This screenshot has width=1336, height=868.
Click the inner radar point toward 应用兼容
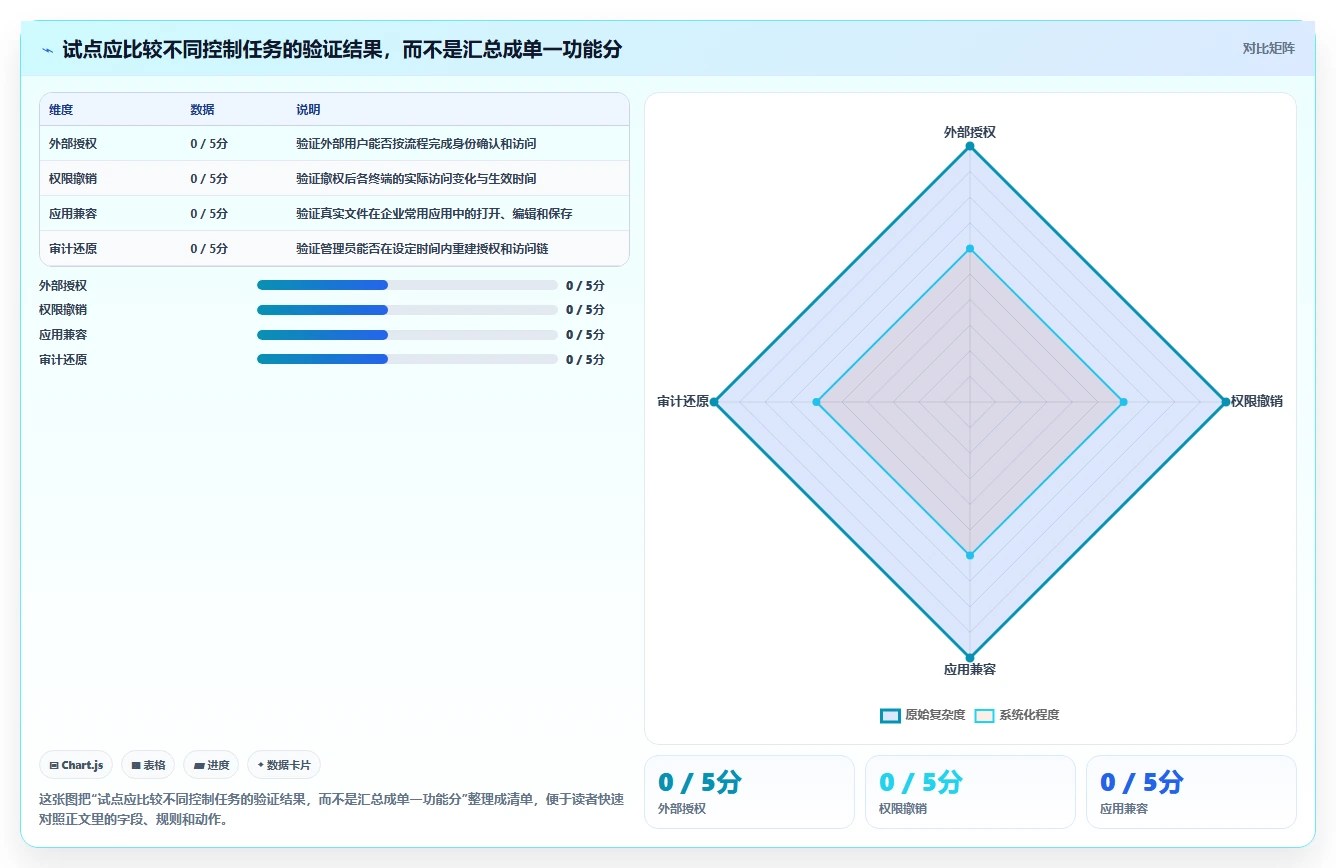coord(970,555)
